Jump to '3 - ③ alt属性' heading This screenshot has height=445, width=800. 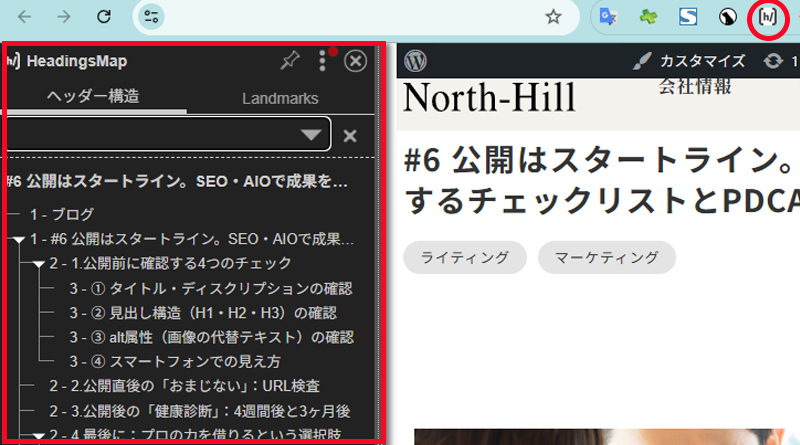[211, 337]
